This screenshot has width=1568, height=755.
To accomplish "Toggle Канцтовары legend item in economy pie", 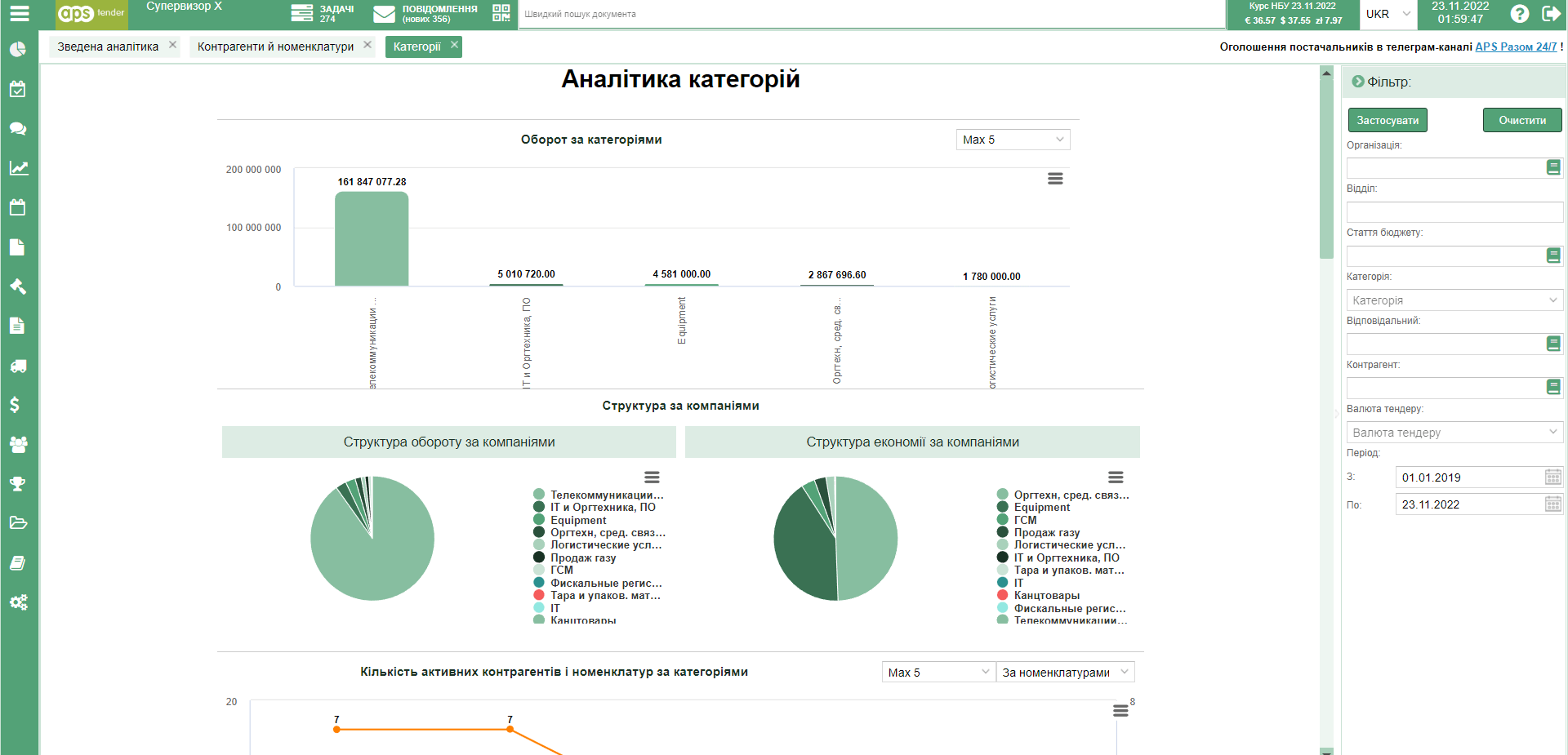I will click(x=1038, y=595).
